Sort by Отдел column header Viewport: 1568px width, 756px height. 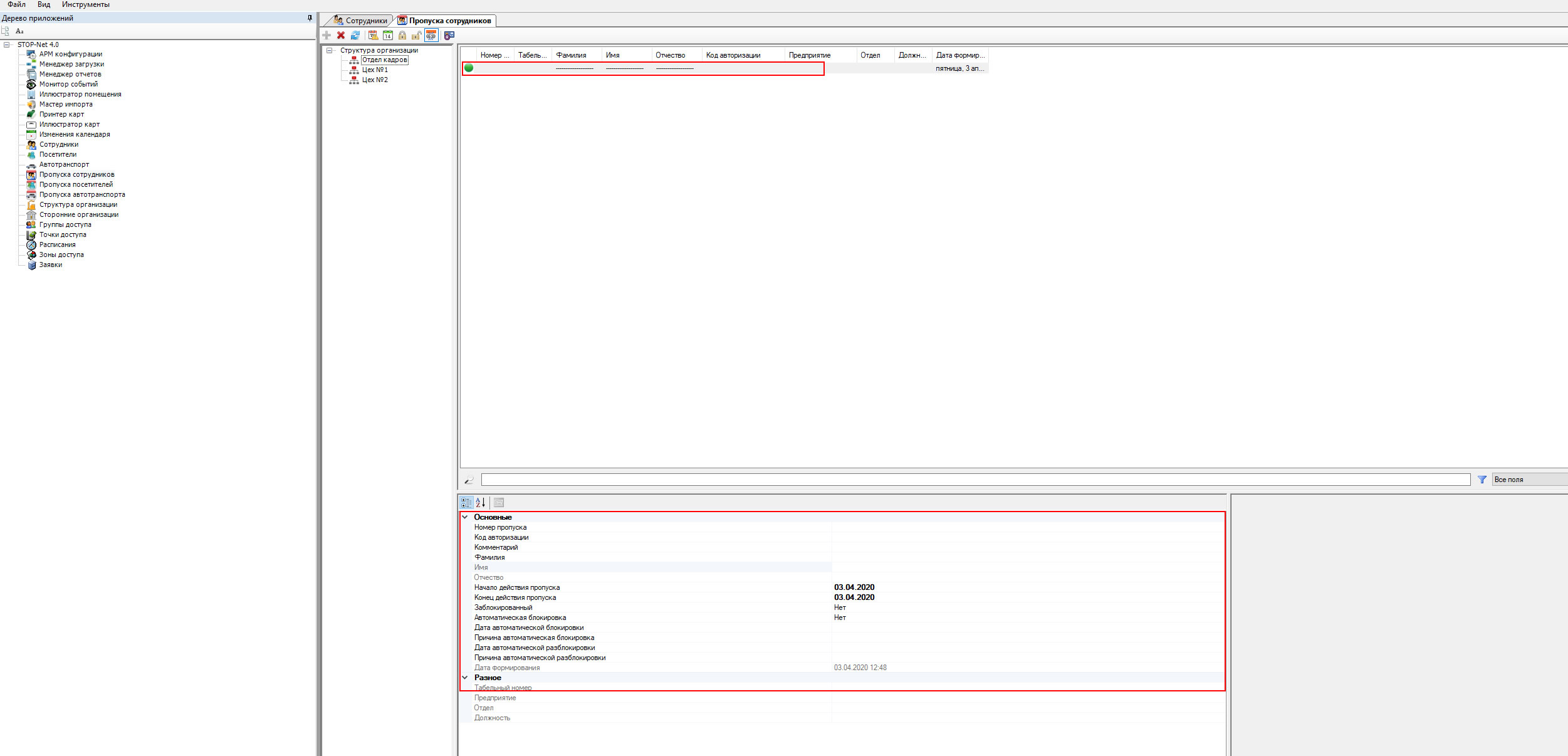(875, 55)
